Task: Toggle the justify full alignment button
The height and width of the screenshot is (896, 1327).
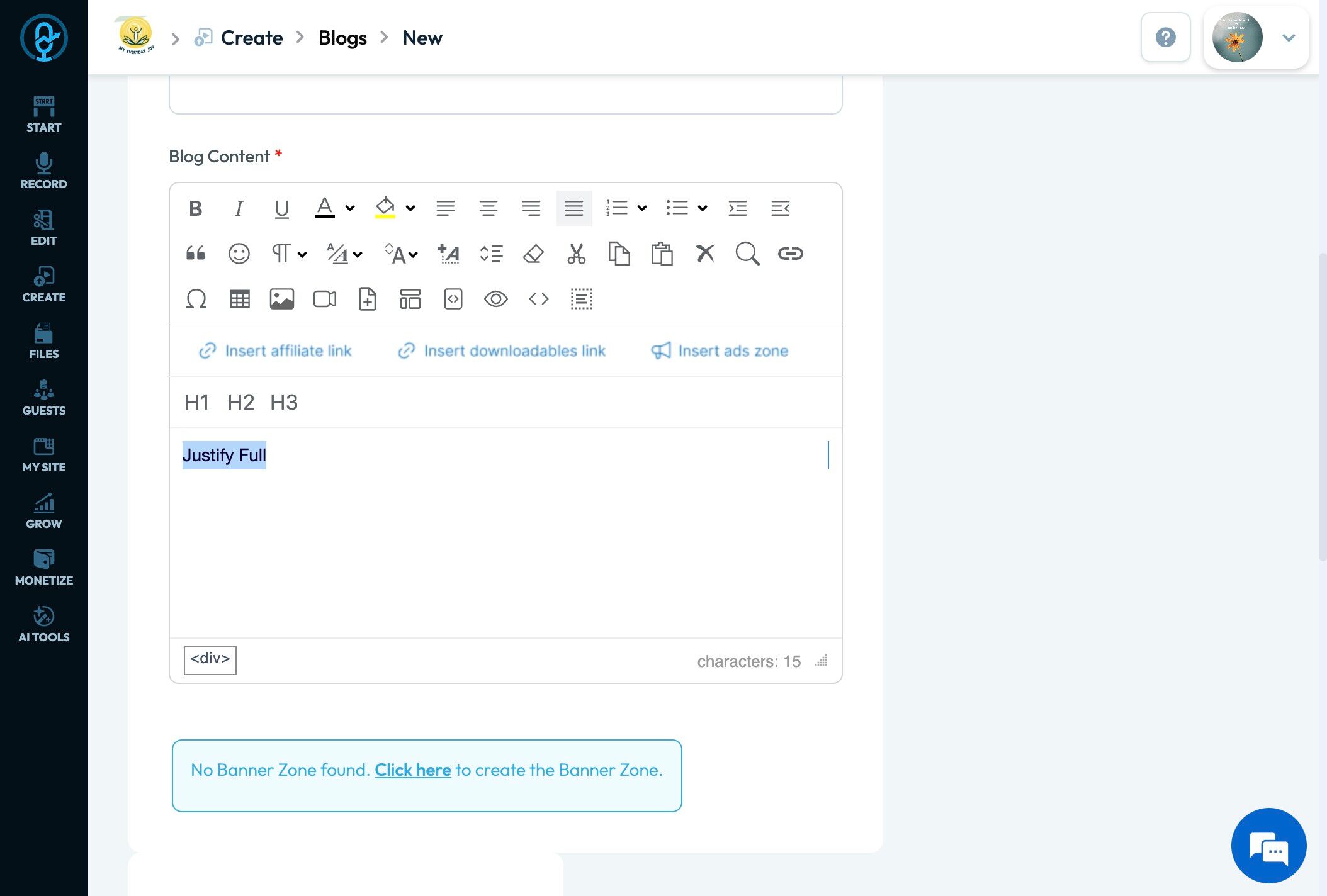Action: (574, 208)
